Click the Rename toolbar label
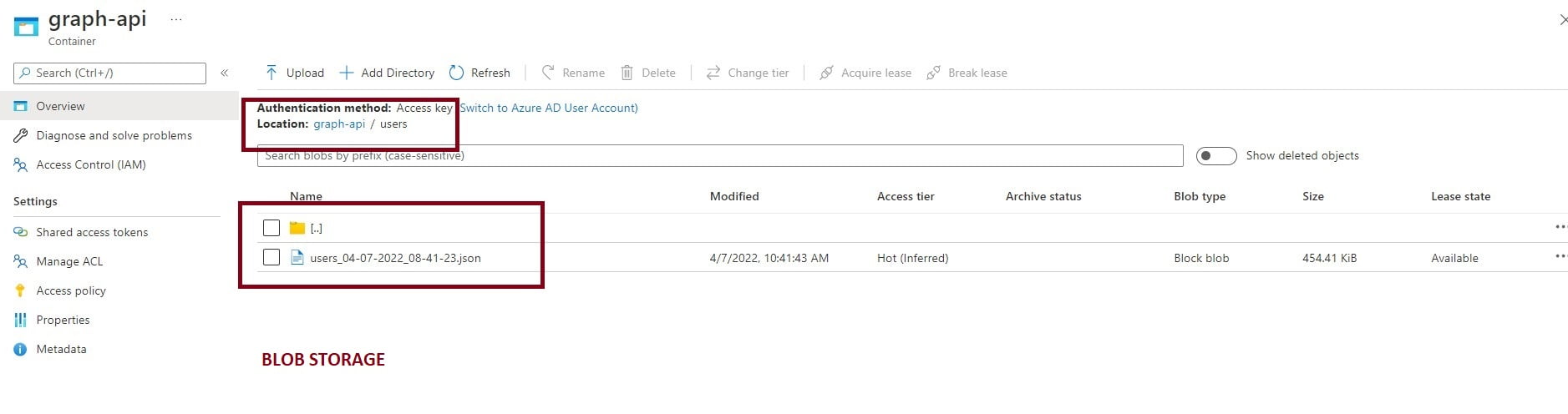 click(x=583, y=73)
